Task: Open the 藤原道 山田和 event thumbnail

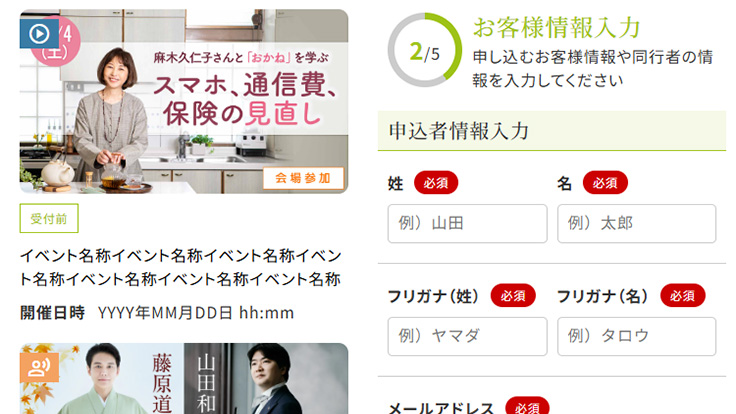Action: click(x=184, y=378)
